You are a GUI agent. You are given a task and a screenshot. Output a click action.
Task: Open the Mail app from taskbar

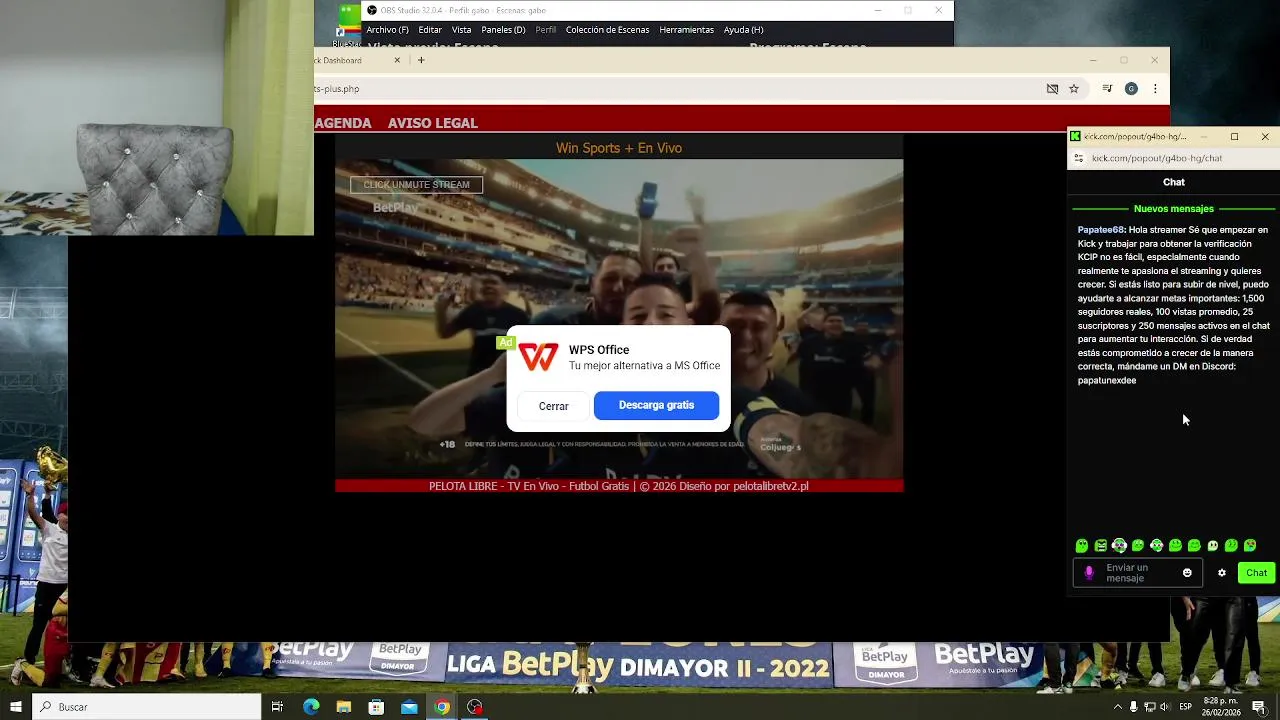pos(409,707)
